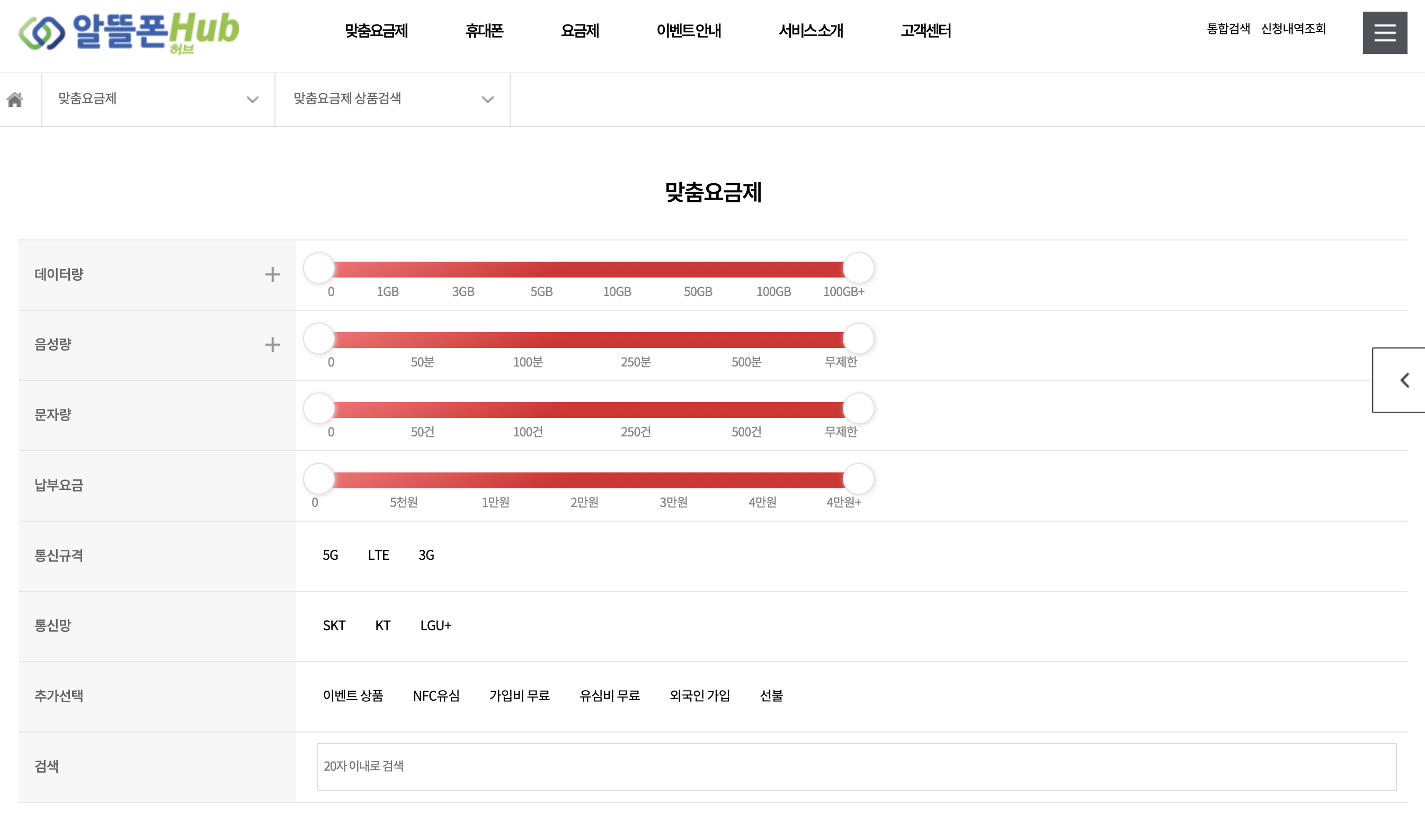1425x840 pixels.
Task: Click the 통합검색 link
Action: (x=1228, y=29)
